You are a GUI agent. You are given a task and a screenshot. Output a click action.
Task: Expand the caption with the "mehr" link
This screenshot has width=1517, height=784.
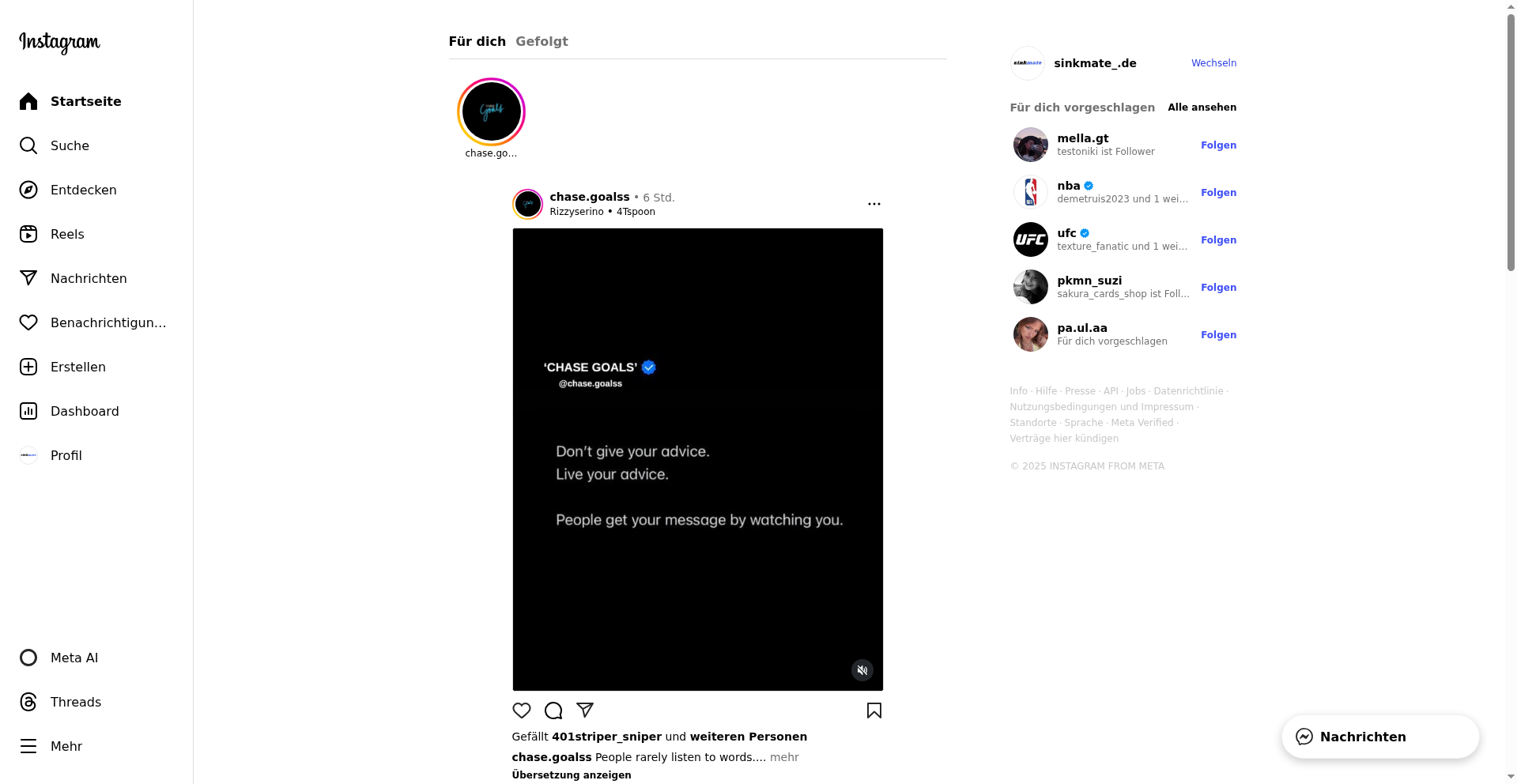pos(784,757)
